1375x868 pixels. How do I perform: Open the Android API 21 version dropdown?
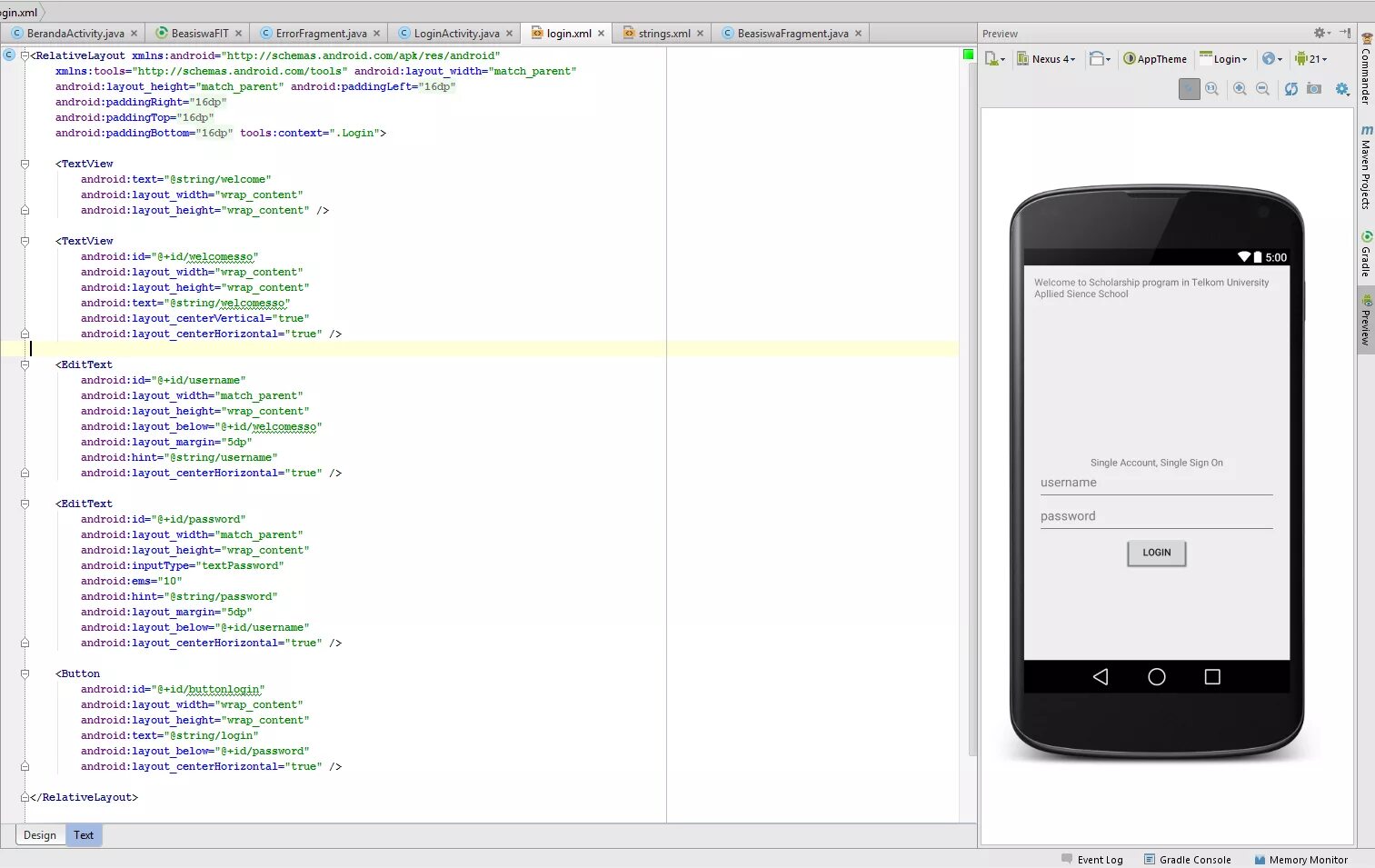[x=1311, y=59]
